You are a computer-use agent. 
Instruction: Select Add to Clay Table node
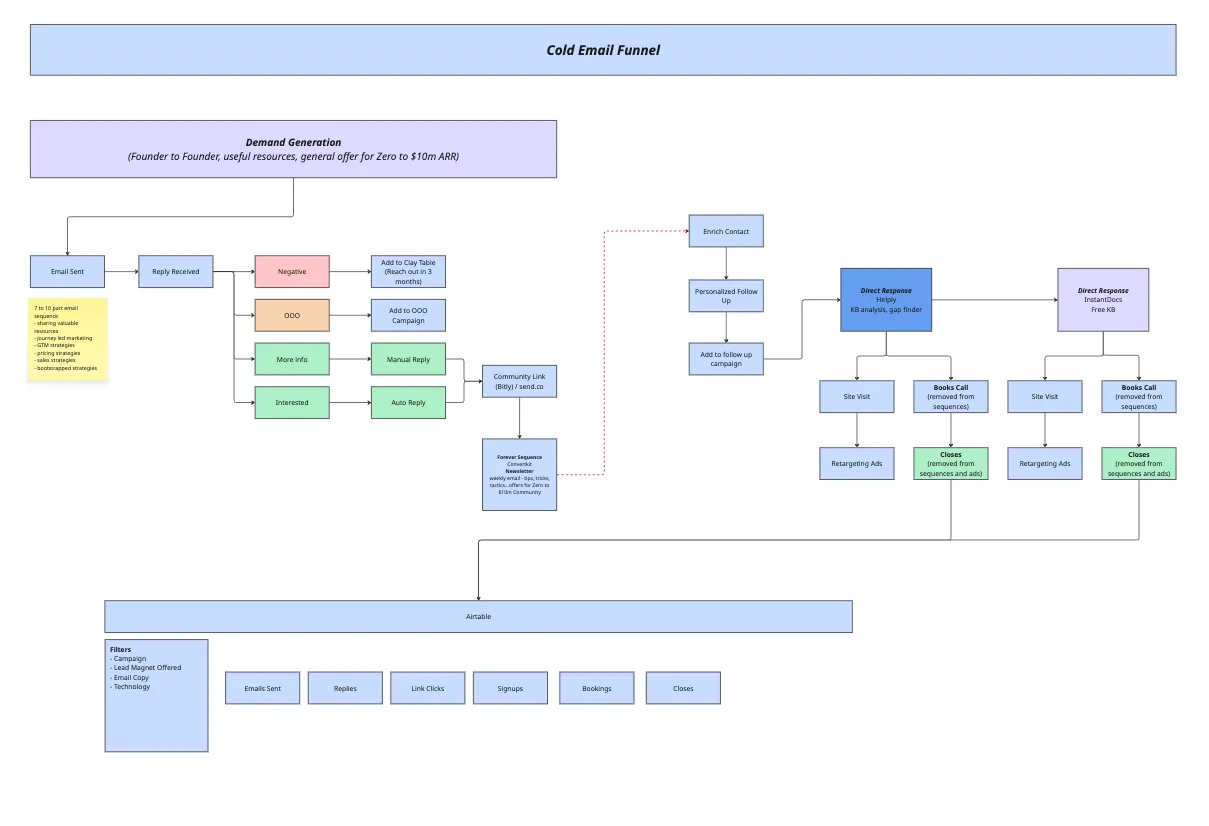coord(408,272)
